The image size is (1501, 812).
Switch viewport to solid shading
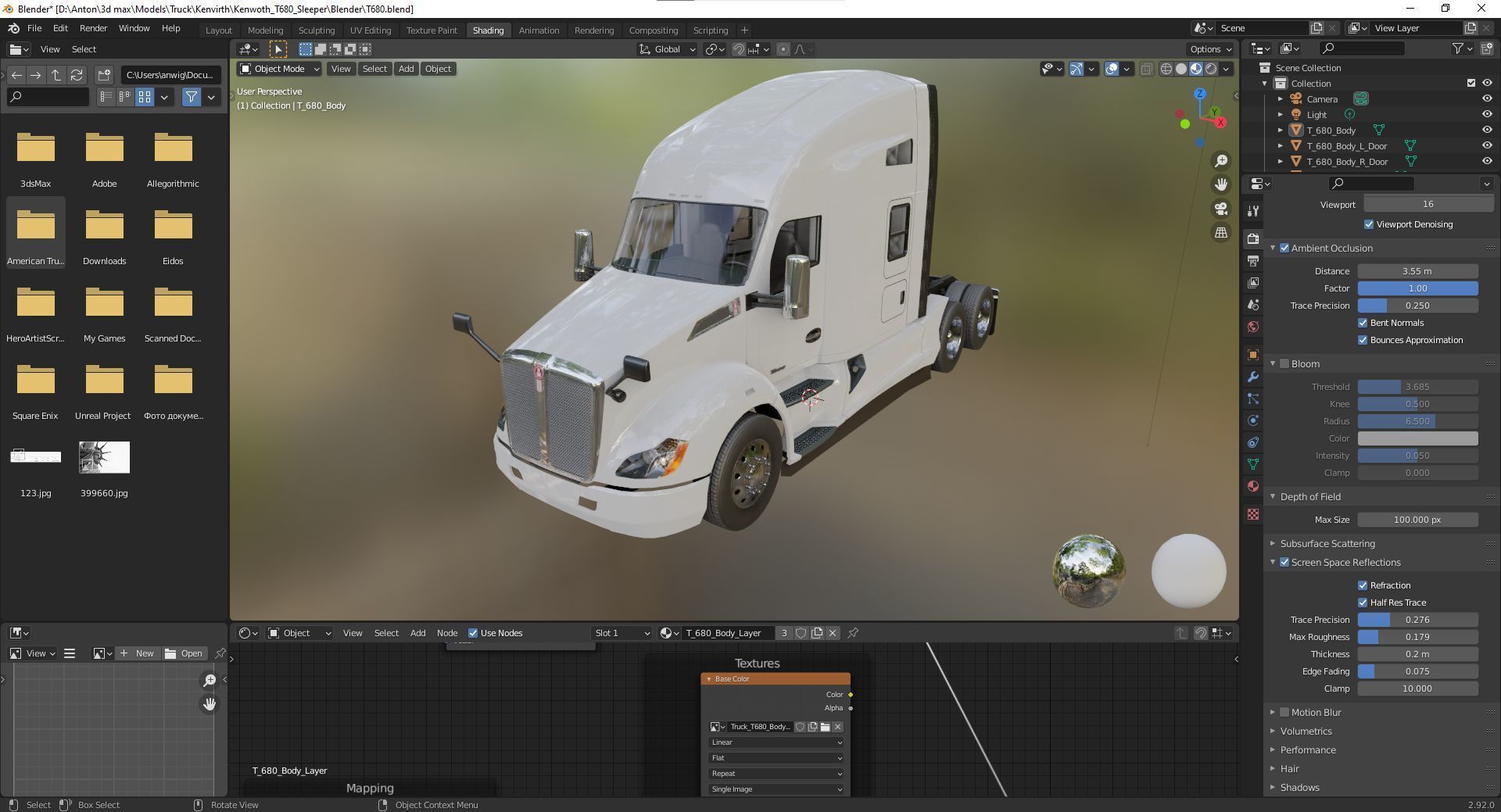[x=1181, y=69]
